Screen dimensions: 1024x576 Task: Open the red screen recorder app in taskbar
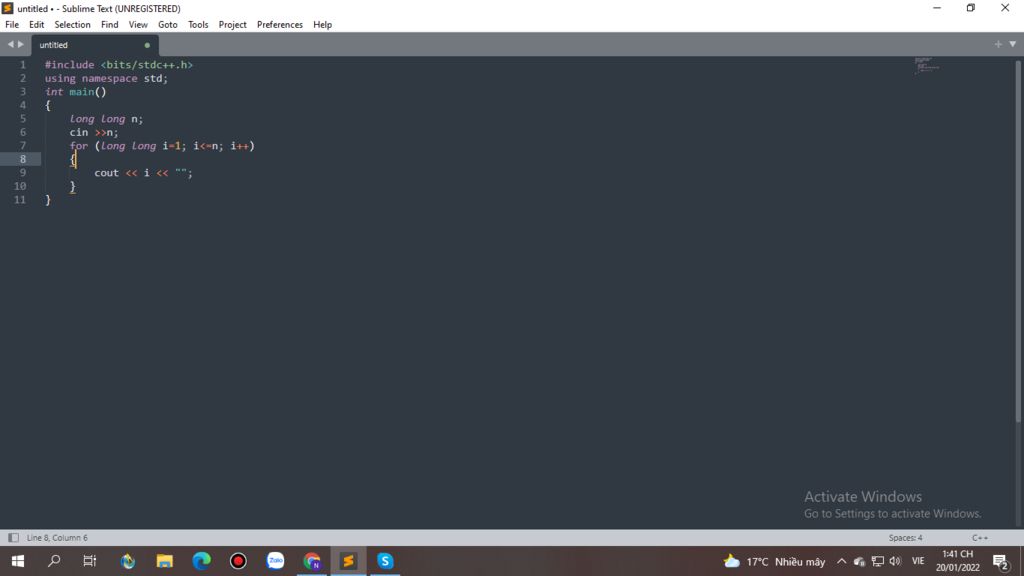pos(238,561)
